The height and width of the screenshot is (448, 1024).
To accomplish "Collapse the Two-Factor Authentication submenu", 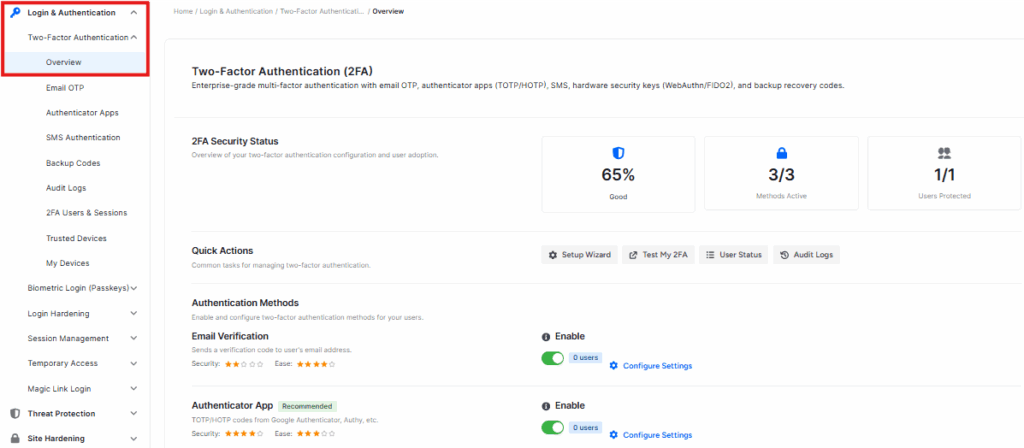I will pyautogui.click(x=133, y=37).
